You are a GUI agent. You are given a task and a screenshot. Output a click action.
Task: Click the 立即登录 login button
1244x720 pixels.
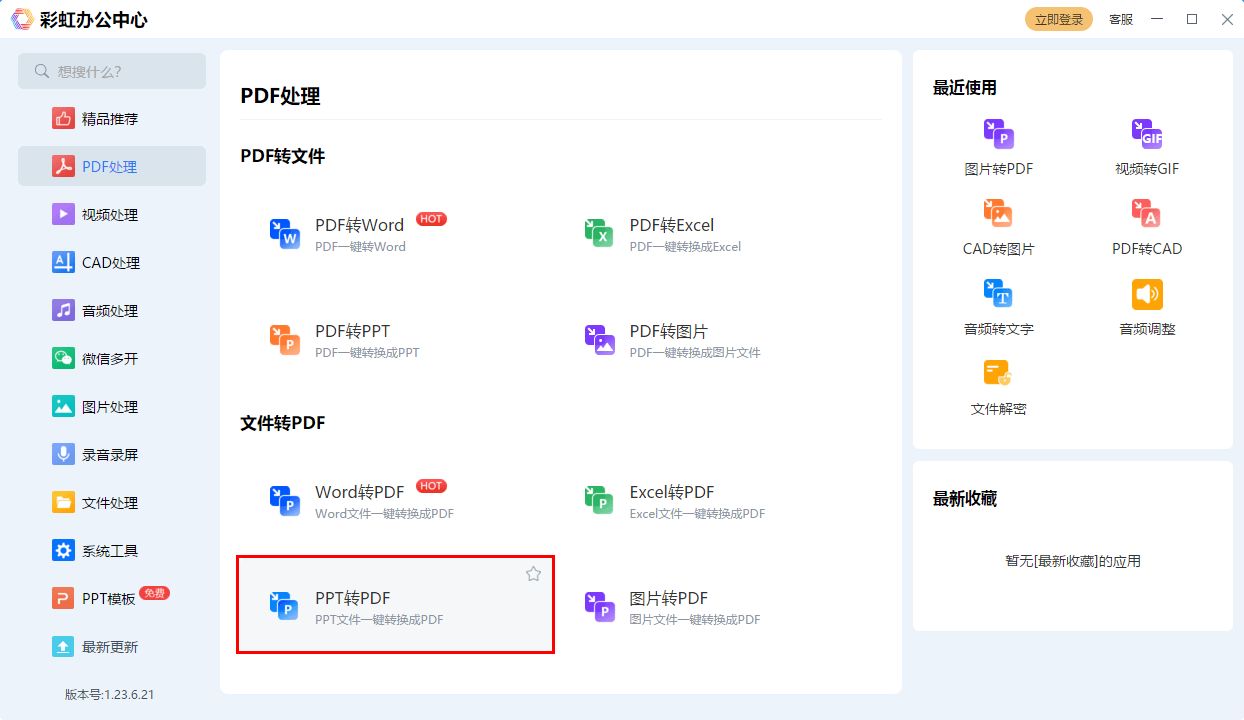[1058, 18]
